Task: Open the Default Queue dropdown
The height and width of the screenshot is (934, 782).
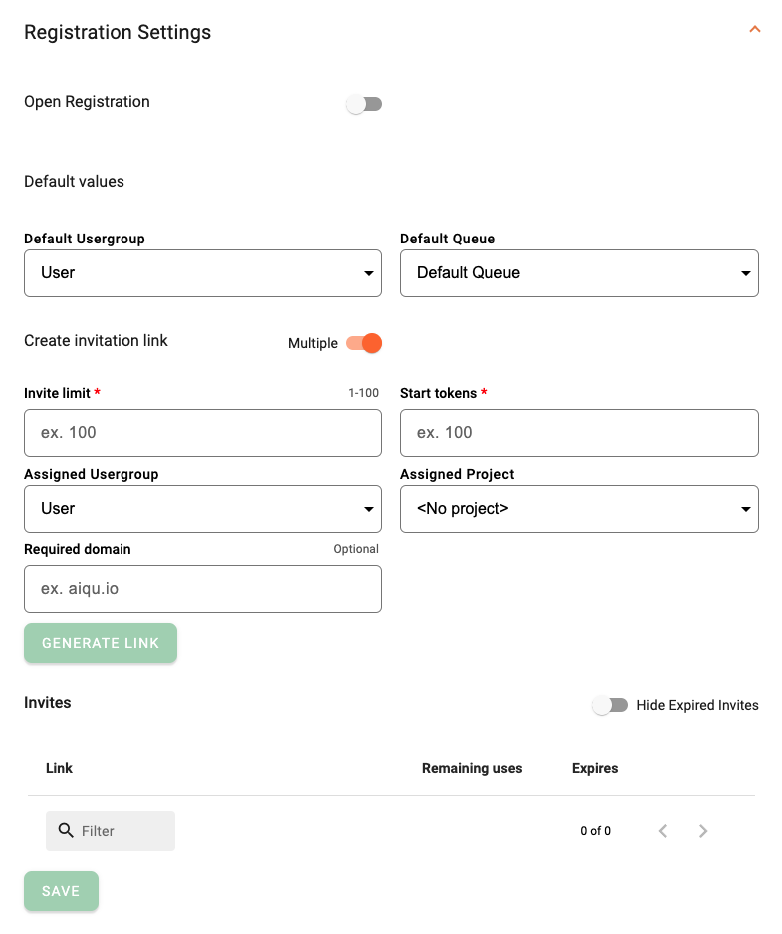Action: (x=579, y=272)
